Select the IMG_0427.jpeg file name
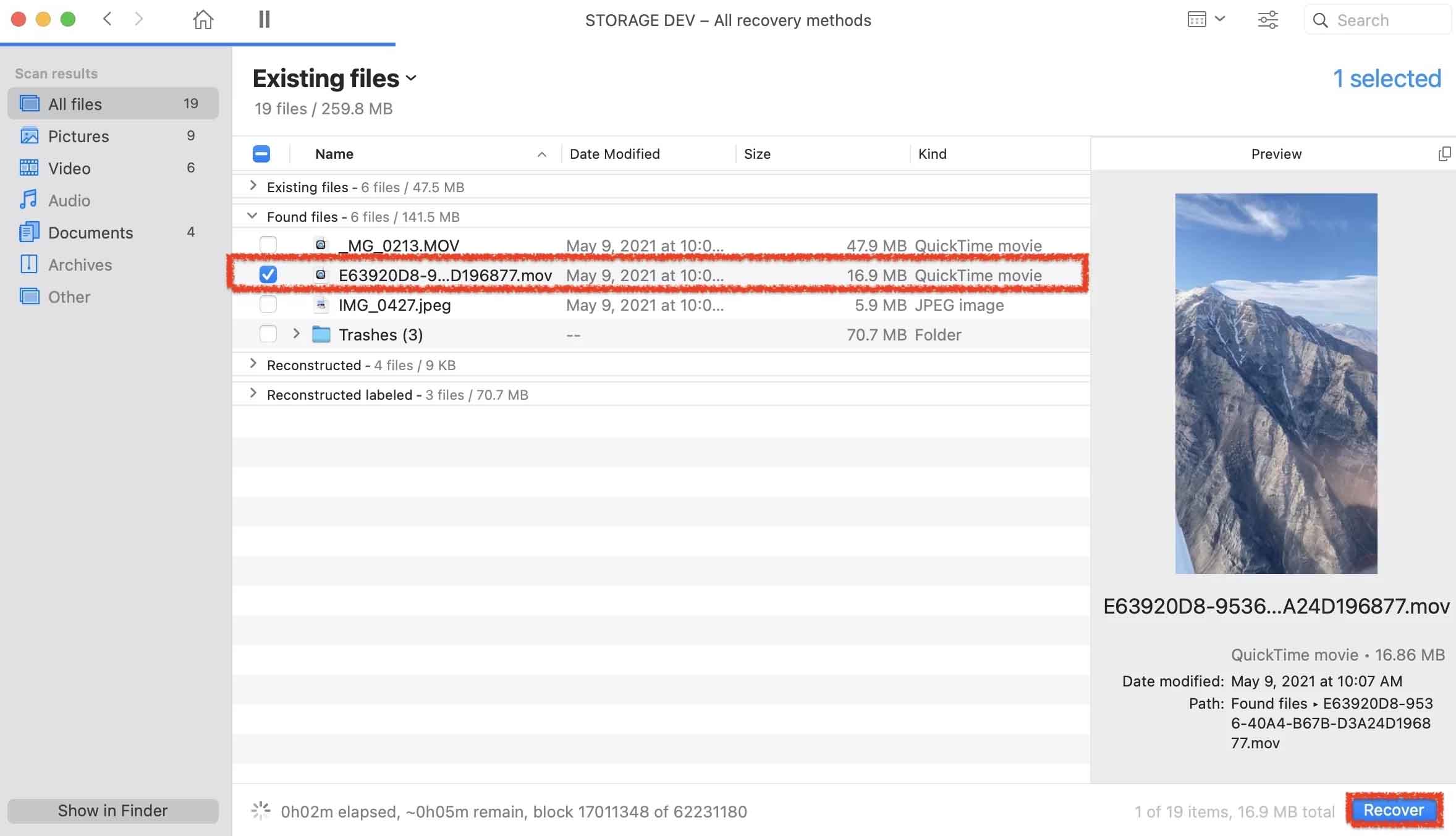 [x=395, y=305]
